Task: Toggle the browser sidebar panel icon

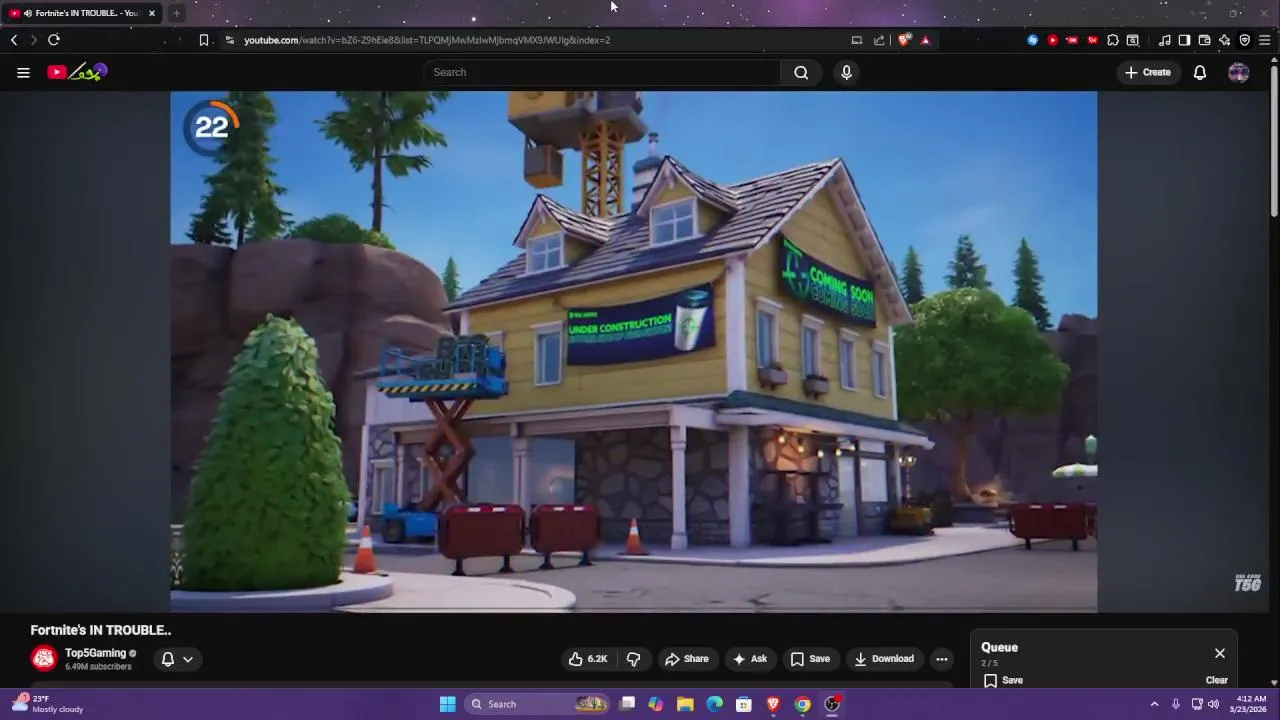Action: tap(1184, 40)
